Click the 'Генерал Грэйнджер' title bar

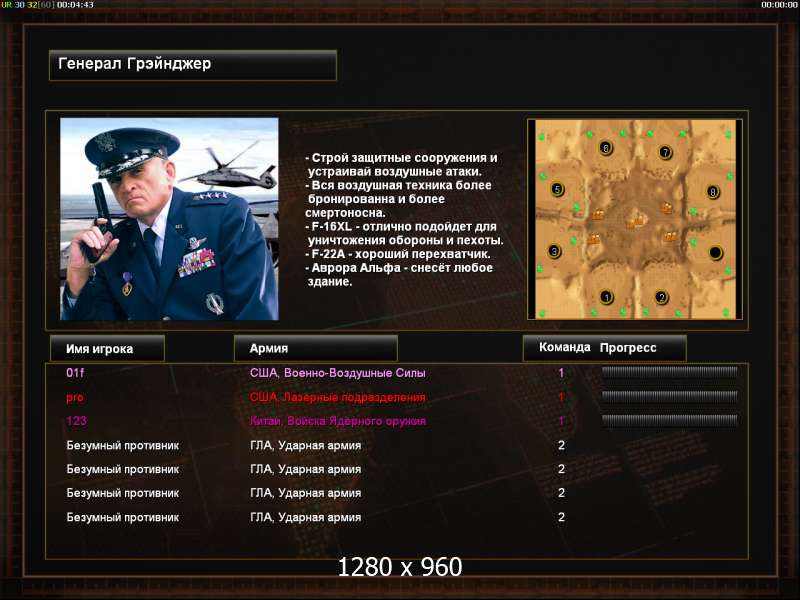pyautogui.click(x=193, y=65)
